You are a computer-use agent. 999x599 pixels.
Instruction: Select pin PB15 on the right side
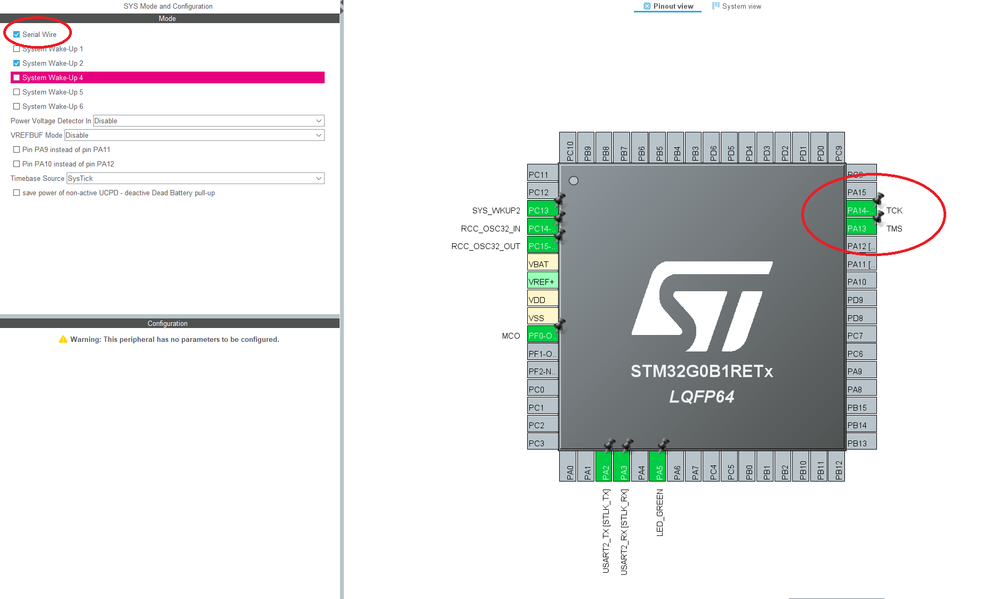(x=861, y=407)
